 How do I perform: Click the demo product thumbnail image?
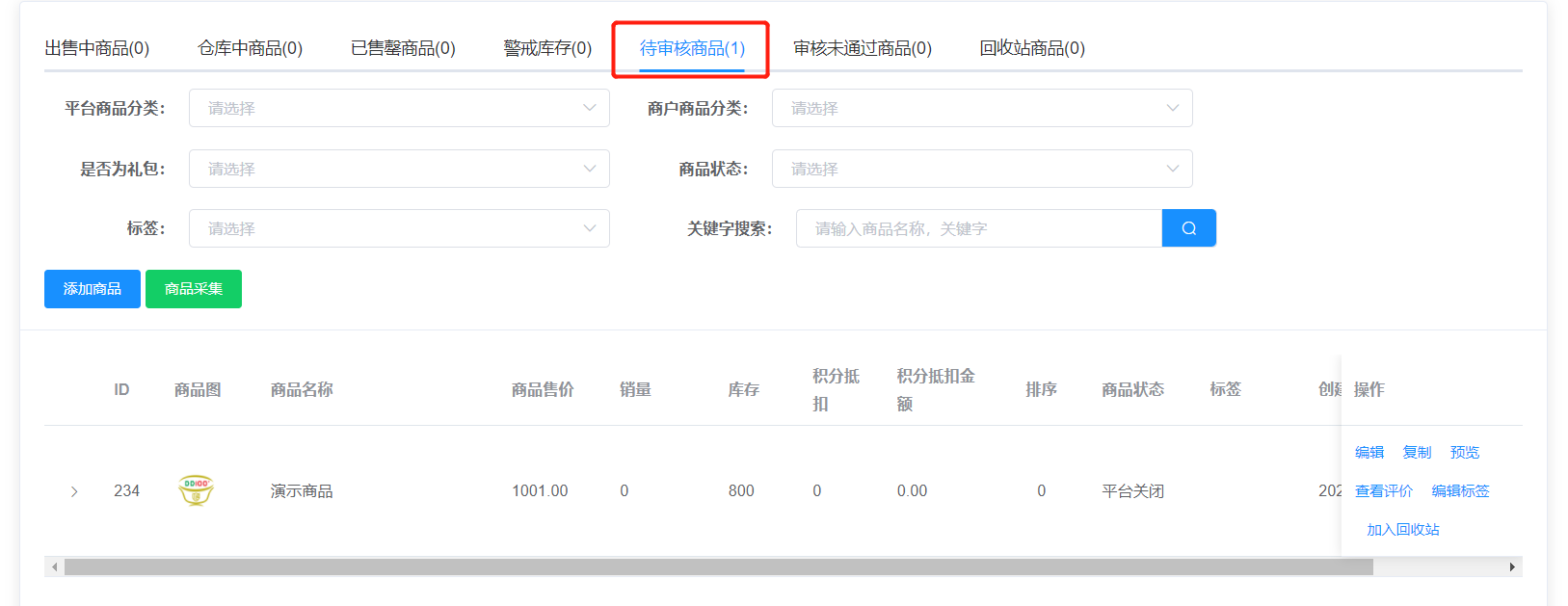click(x=196, y=490)
